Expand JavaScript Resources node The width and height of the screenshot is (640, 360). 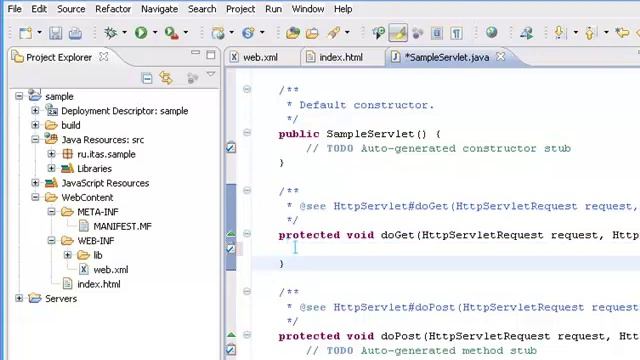35,183
